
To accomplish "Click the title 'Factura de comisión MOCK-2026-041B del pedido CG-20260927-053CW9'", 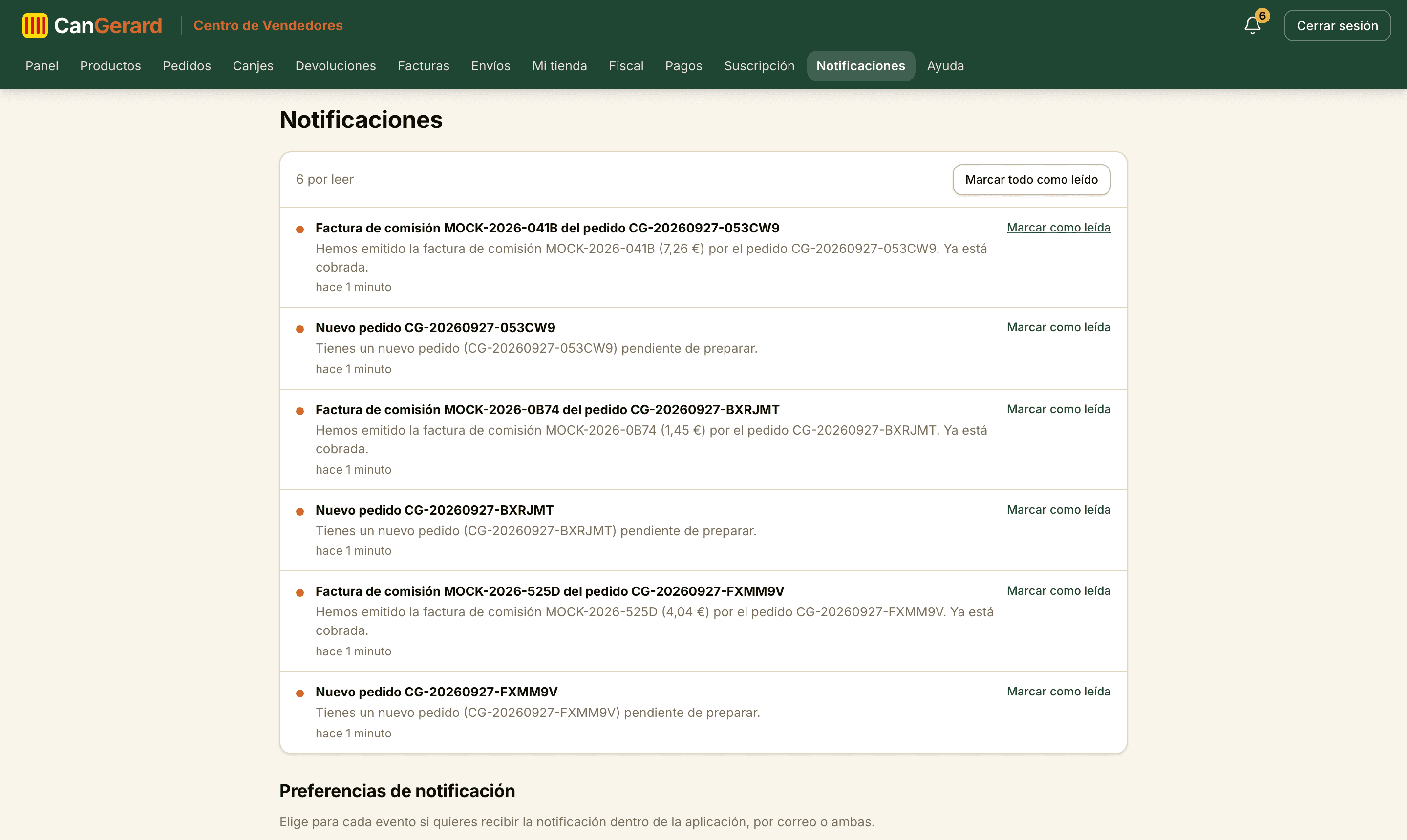I will tap(547, 228).
